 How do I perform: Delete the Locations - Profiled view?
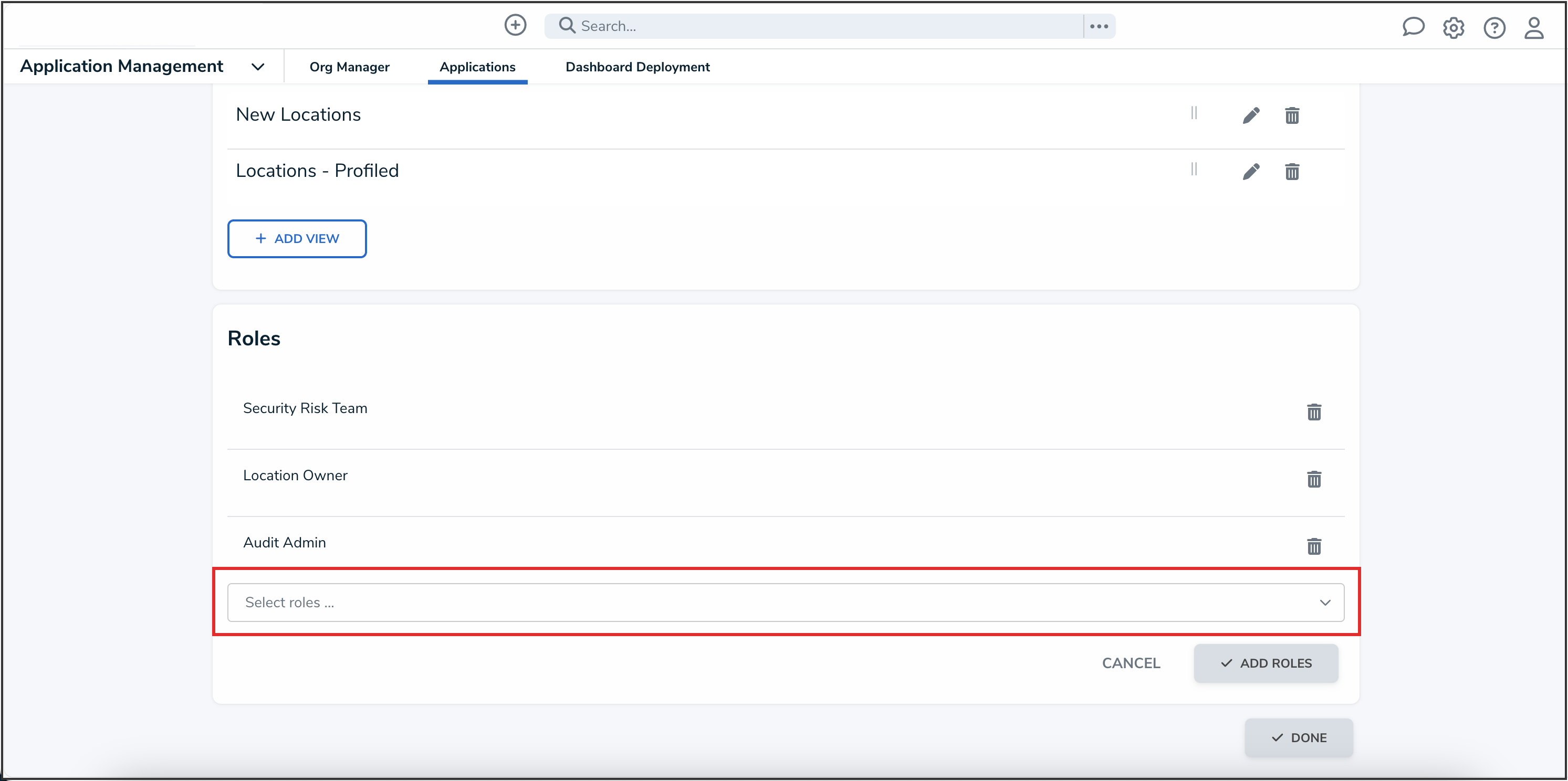click(x=1292, y=172)
